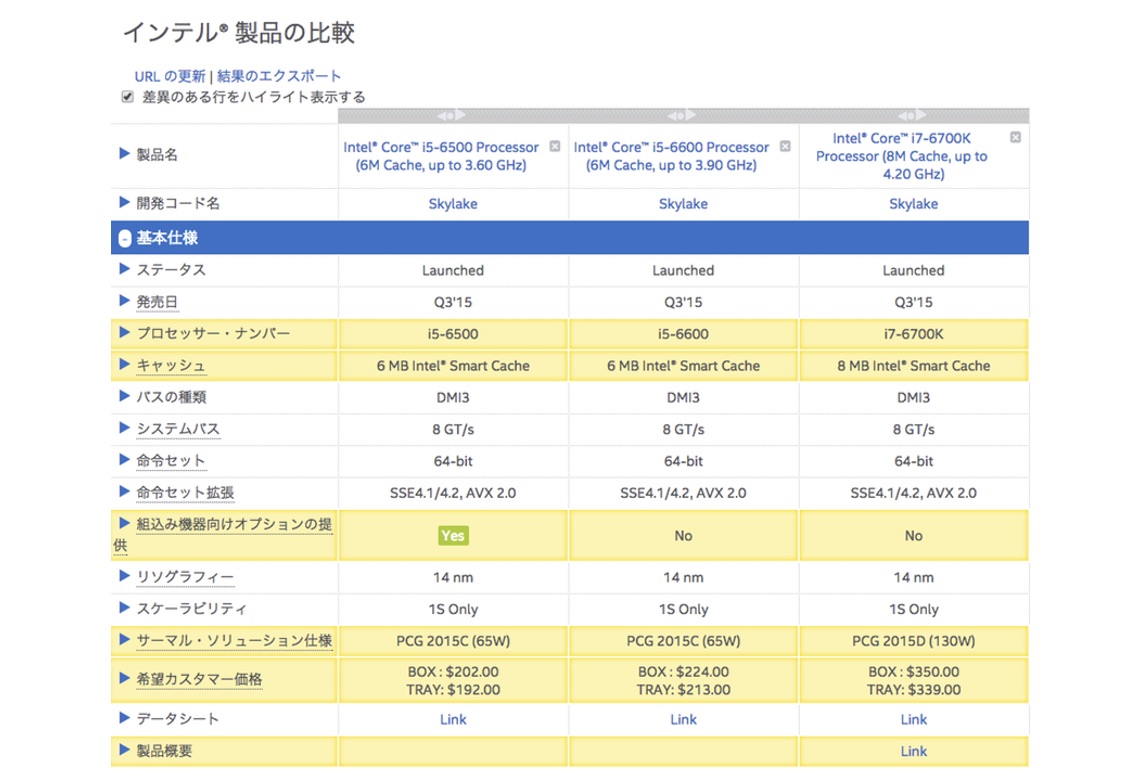
Task: Open 製品概要 Link for i7-6700K
Action: [x=913, y=752]
